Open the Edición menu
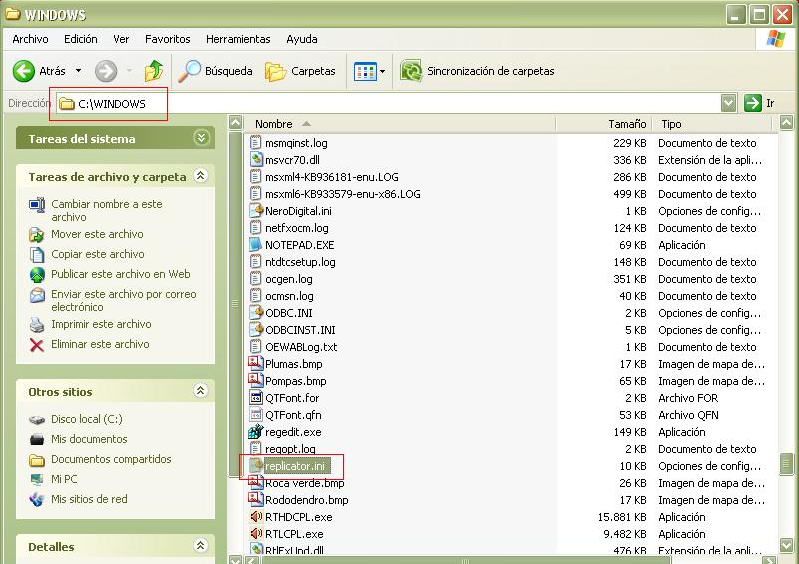 coord(81,39)
